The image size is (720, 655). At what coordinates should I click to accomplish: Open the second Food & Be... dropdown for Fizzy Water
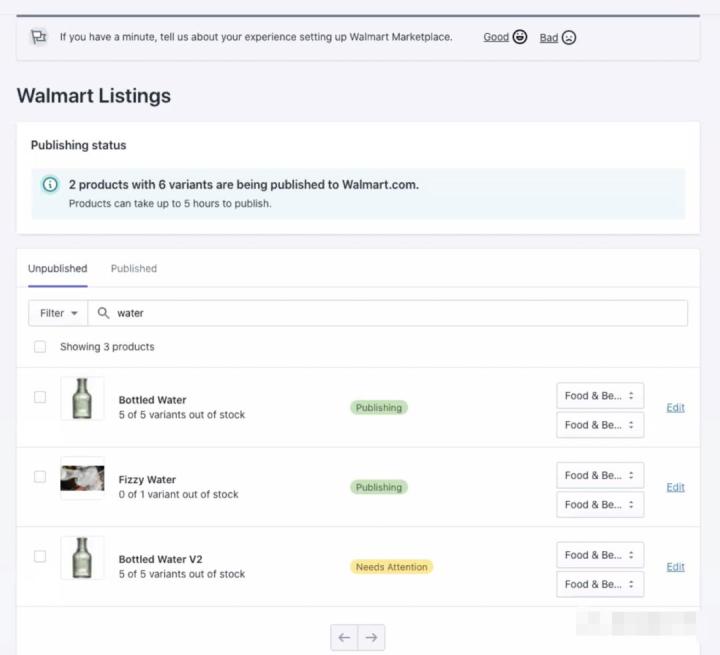[x=600, y=505]
